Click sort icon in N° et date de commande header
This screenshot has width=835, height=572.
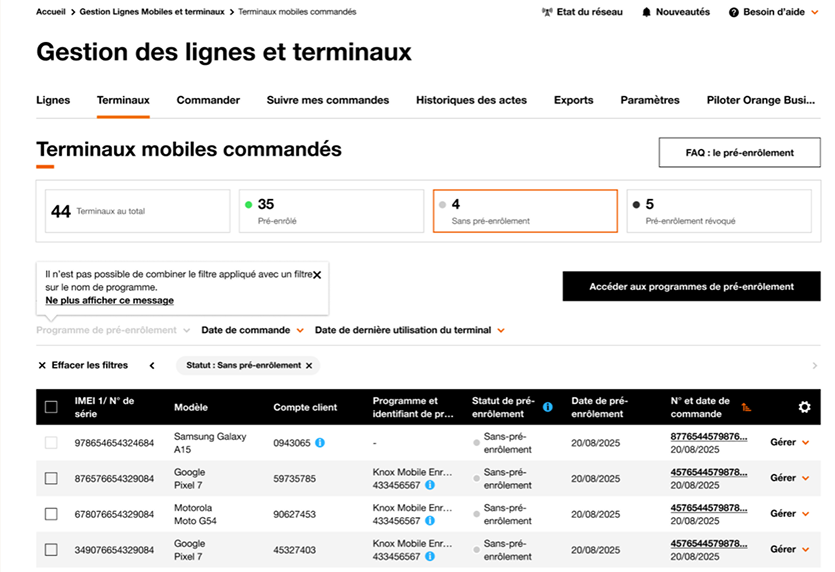pyautogui.click(x=746, y=407)
